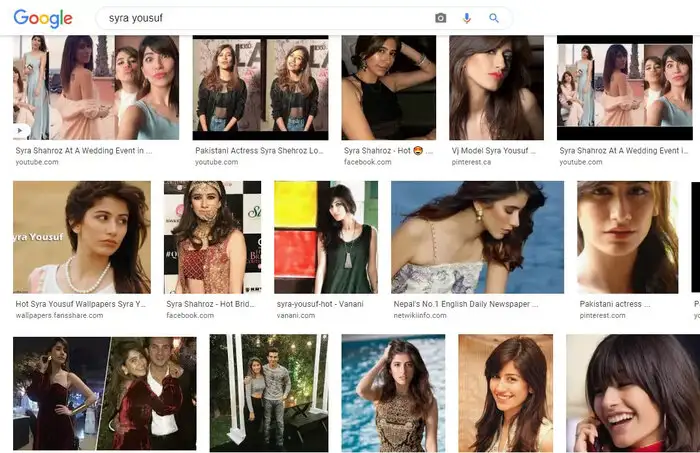
Task: Open 'syra-yousuf-hot - Vanani' result title
Action: (x=320, y=304)
